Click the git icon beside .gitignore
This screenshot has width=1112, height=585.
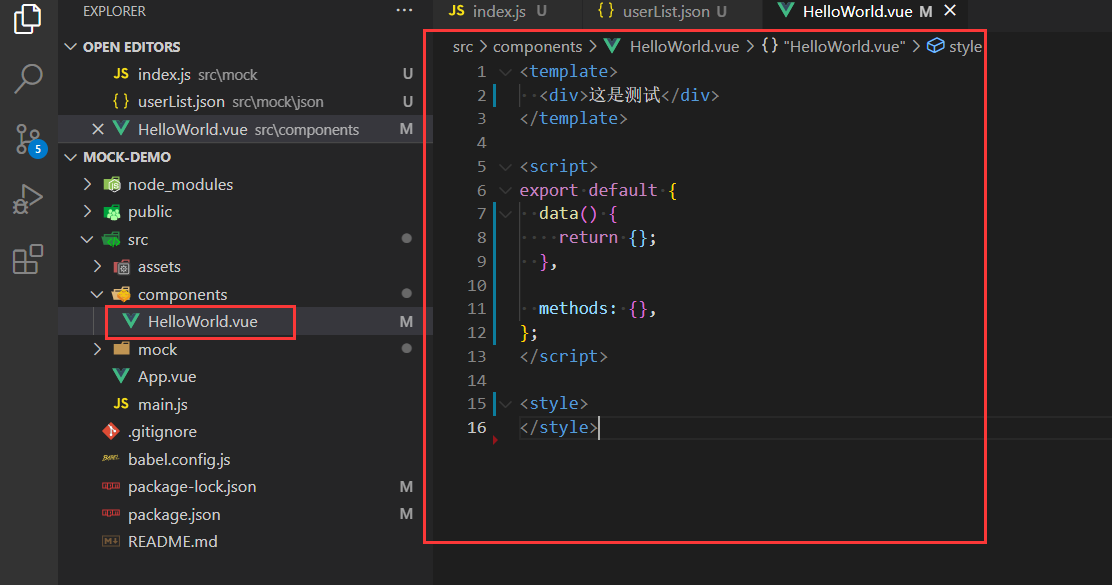click(x=111, y=431)
